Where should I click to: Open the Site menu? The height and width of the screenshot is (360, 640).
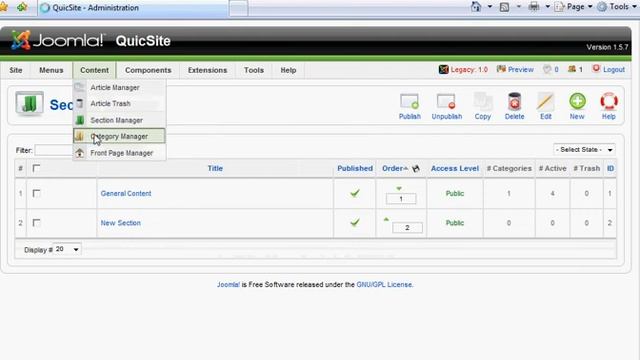pos(16,70)
